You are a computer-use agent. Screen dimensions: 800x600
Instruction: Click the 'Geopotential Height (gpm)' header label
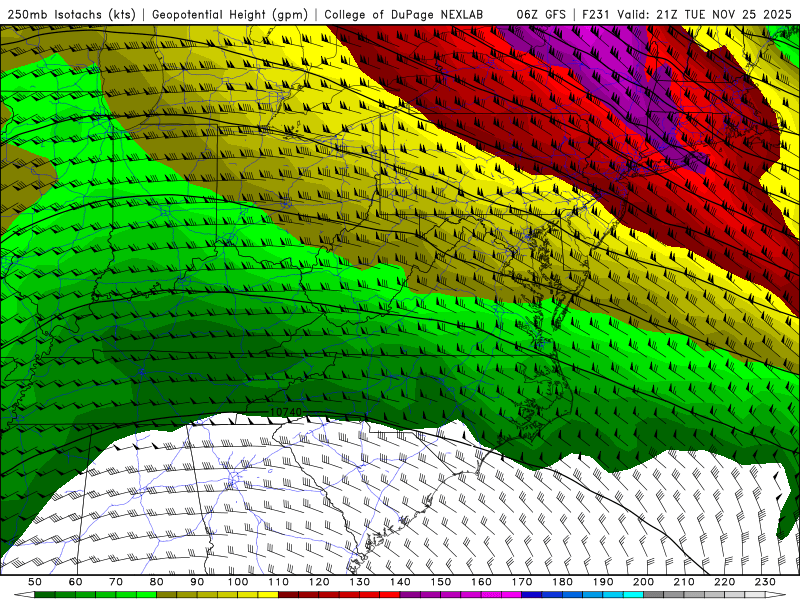click(230, 14)
